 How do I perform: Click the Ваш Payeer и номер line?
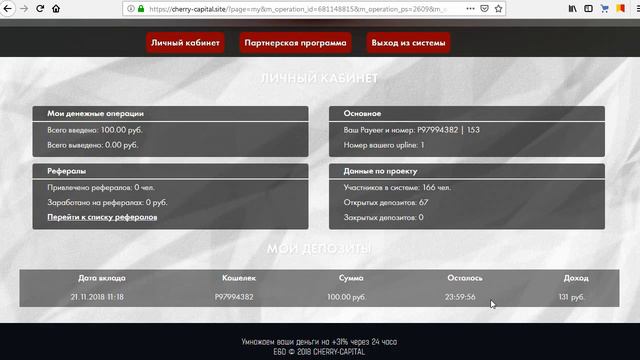(411, 130)
